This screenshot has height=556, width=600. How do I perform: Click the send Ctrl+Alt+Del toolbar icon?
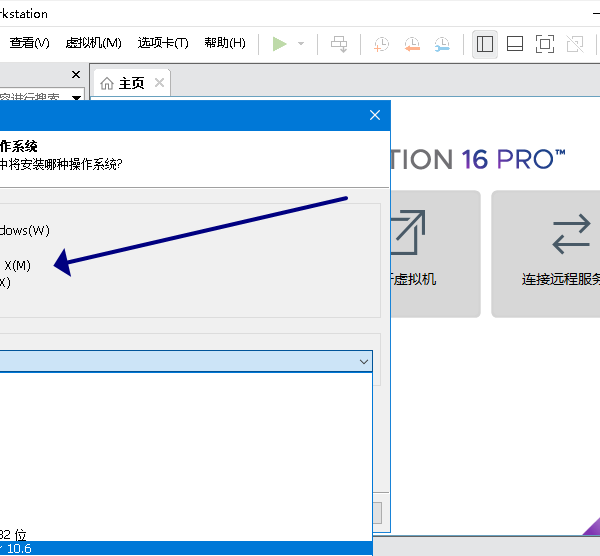[x=340, y=43]
